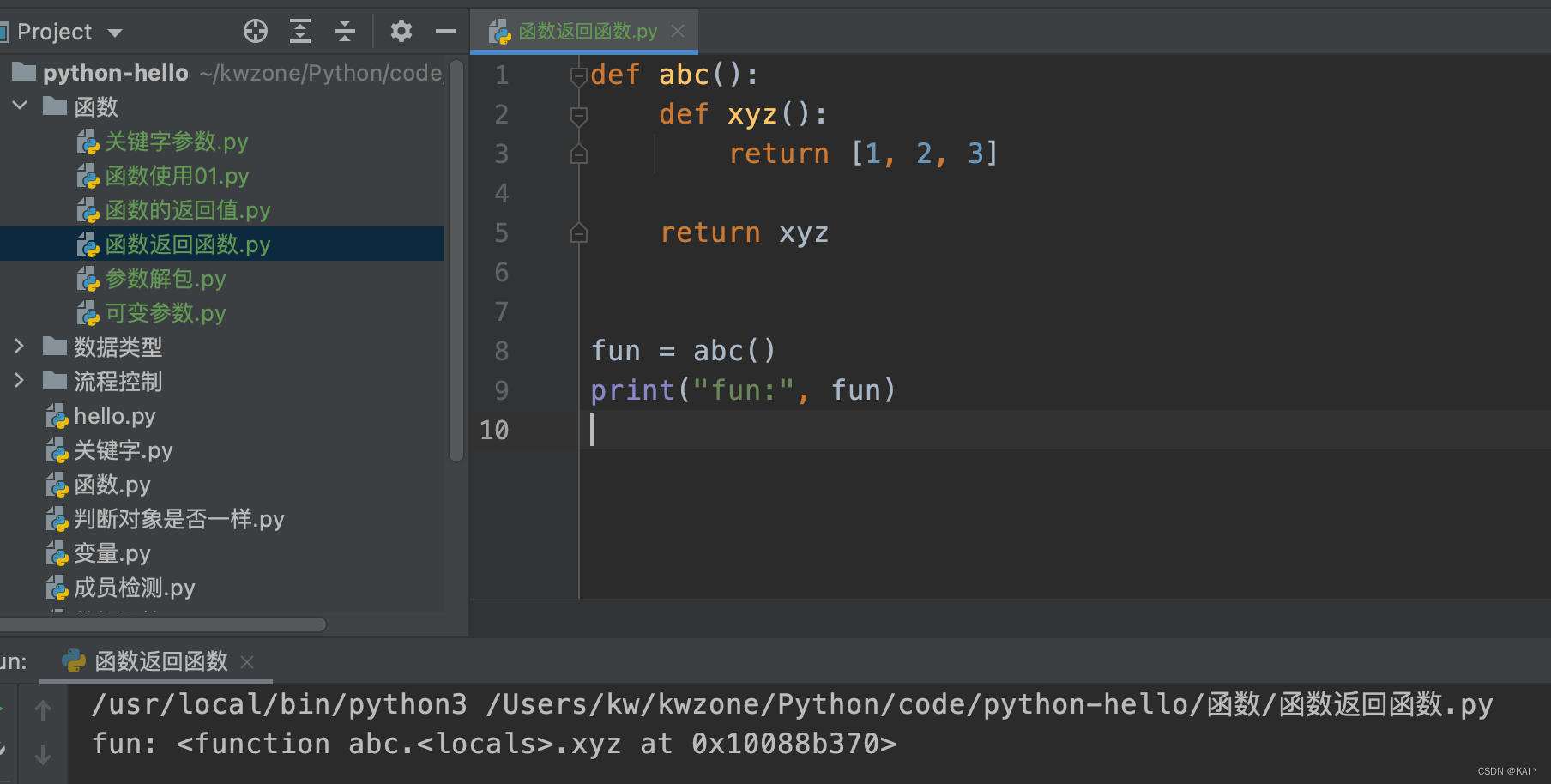Open 函数的返回值.py file
Screen dimensions: 1551x784
[x=188, y=210]
